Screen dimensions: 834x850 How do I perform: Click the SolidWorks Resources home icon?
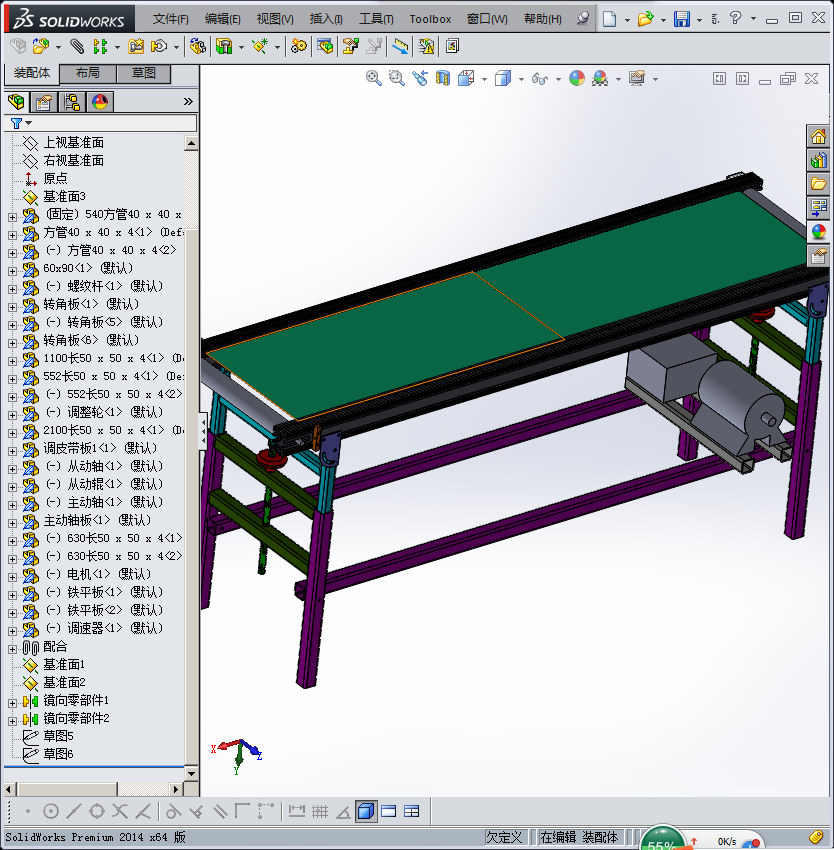click(x=819, y=136)
